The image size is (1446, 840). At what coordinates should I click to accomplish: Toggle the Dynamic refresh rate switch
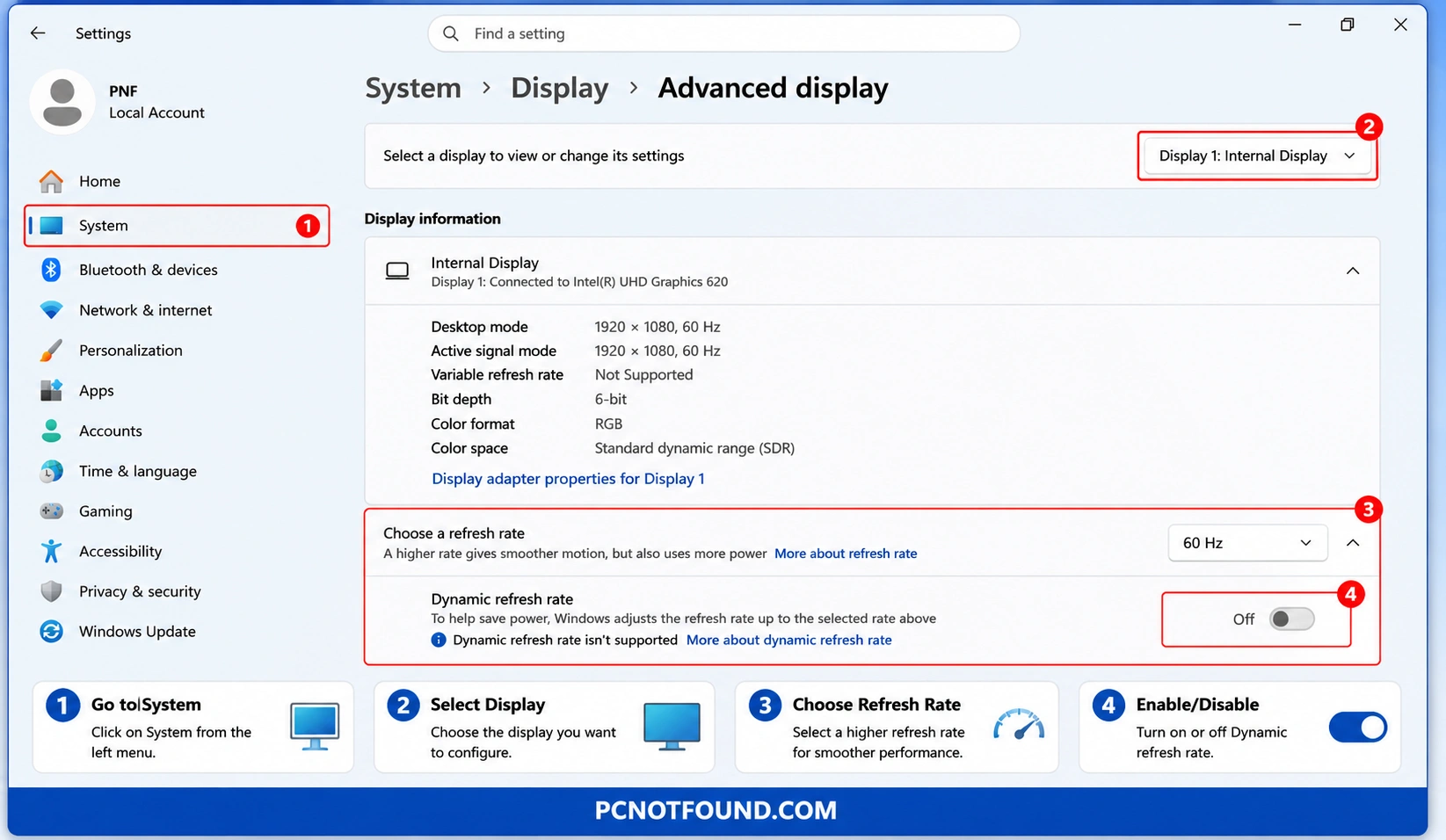pos(1291,619)
